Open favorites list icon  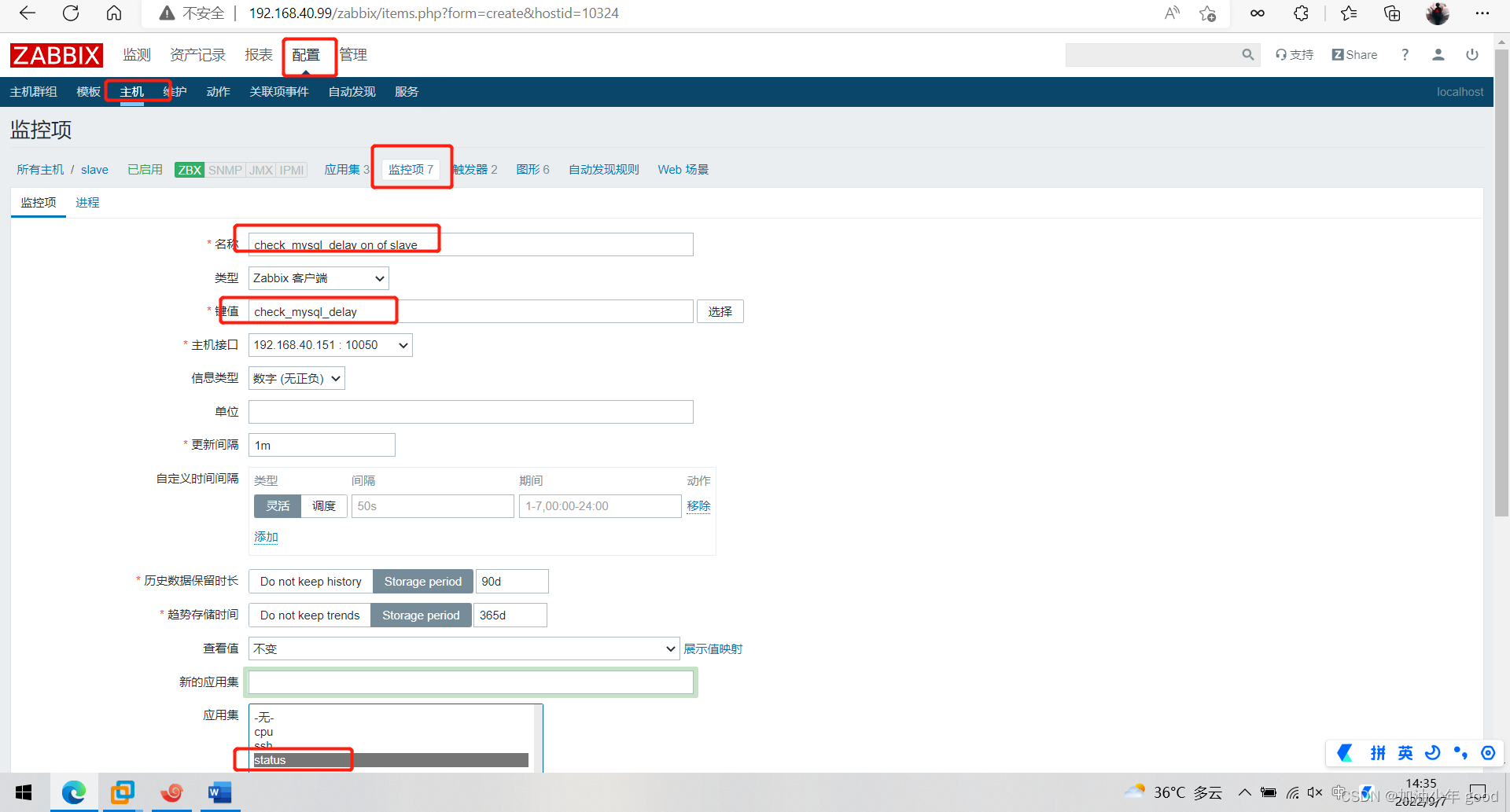[x=1349, y=13]
